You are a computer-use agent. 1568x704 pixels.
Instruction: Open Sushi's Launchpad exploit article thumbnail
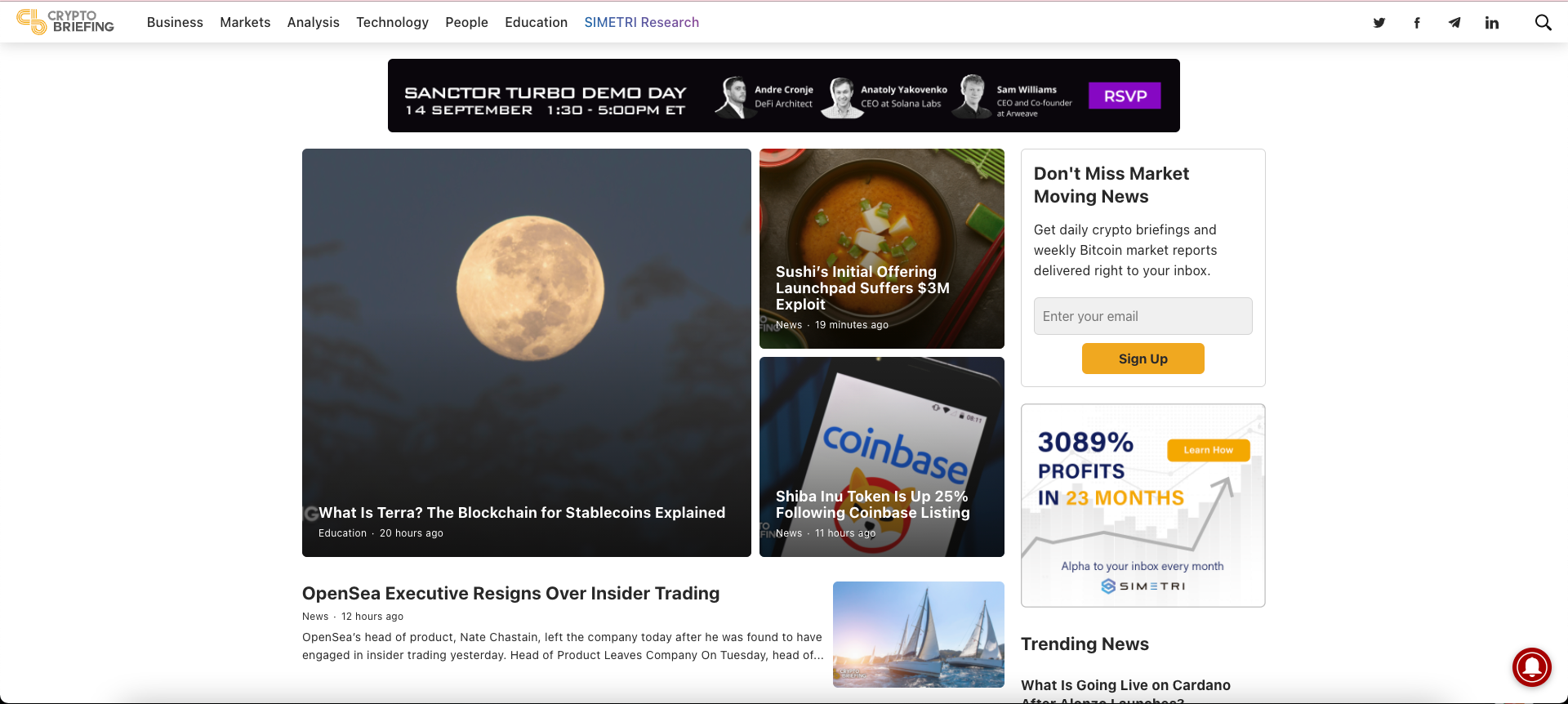[x=882, y=248]
